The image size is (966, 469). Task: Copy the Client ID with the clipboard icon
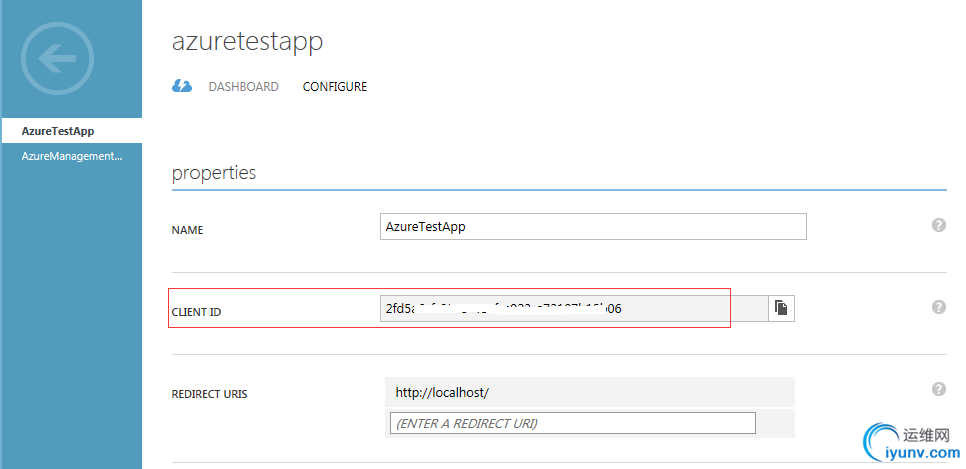(x=781, y=308)
